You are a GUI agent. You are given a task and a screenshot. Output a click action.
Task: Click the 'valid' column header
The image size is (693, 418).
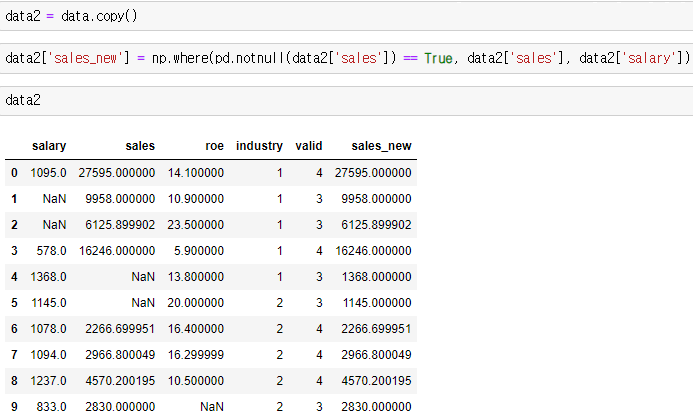pyautogui.click(x=309, y=146)
